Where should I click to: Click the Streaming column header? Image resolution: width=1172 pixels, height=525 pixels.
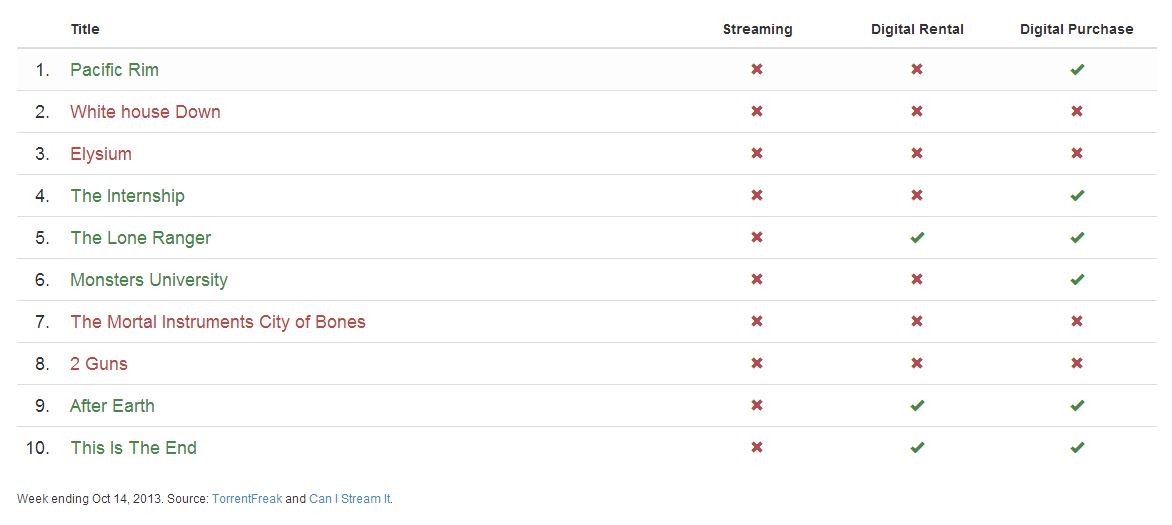pos(757,29)
